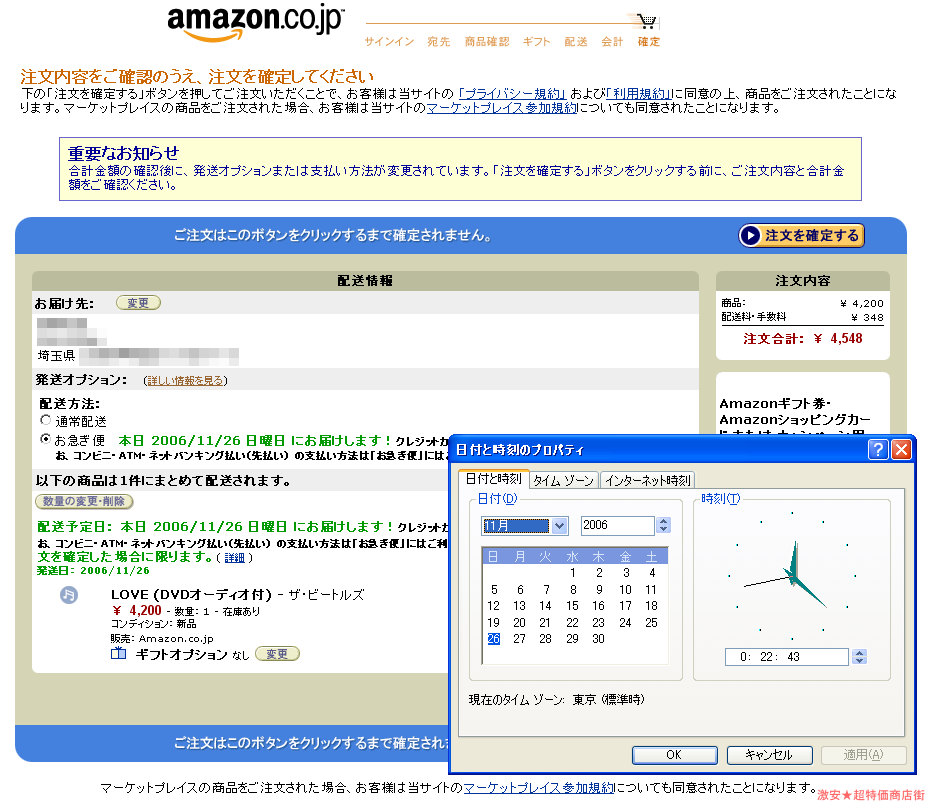
Task: Click the shopping cart icon in progress bar
Action: pyautogui.click(x=647, y=22)
